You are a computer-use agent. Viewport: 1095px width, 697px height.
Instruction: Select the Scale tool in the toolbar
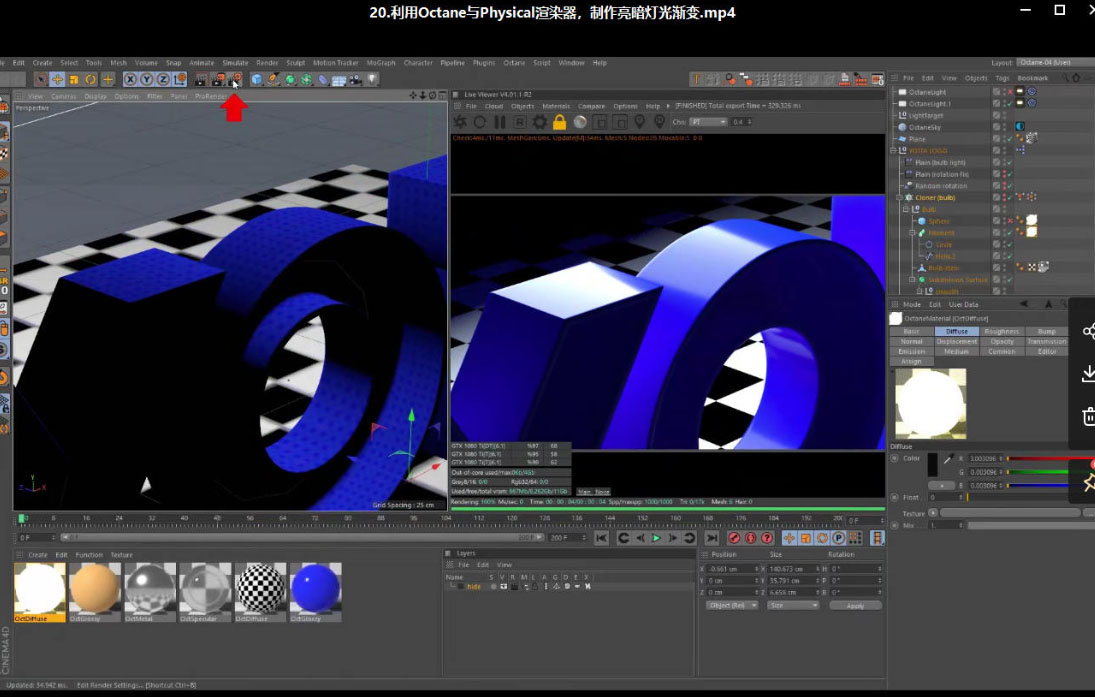point(74,80)
